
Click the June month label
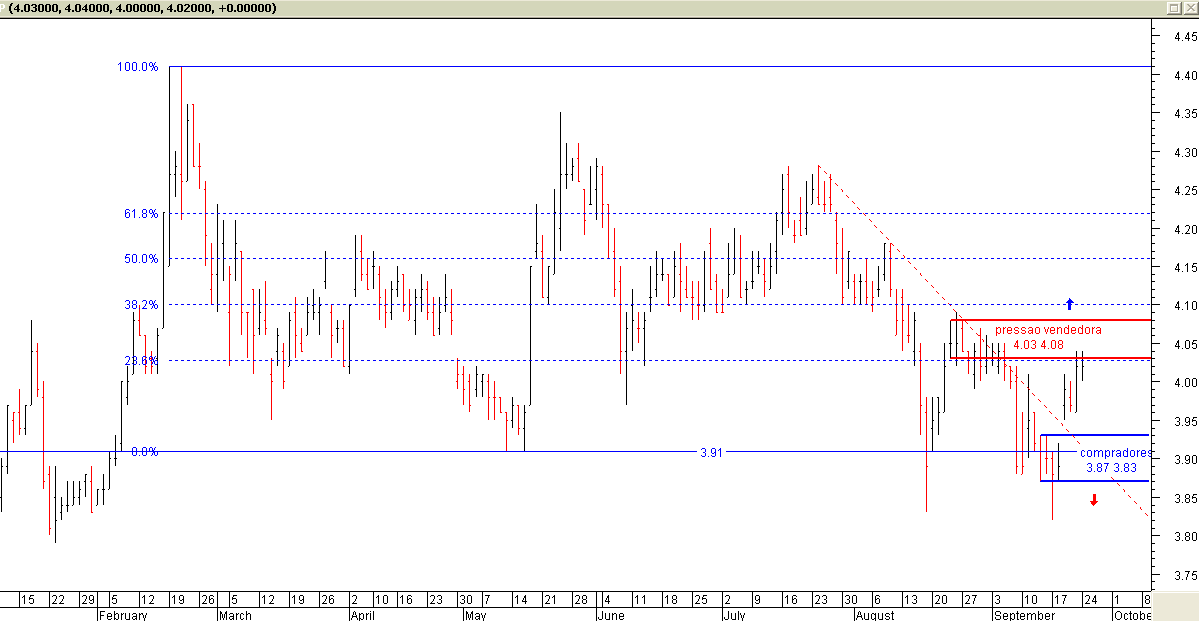point(611,615)
